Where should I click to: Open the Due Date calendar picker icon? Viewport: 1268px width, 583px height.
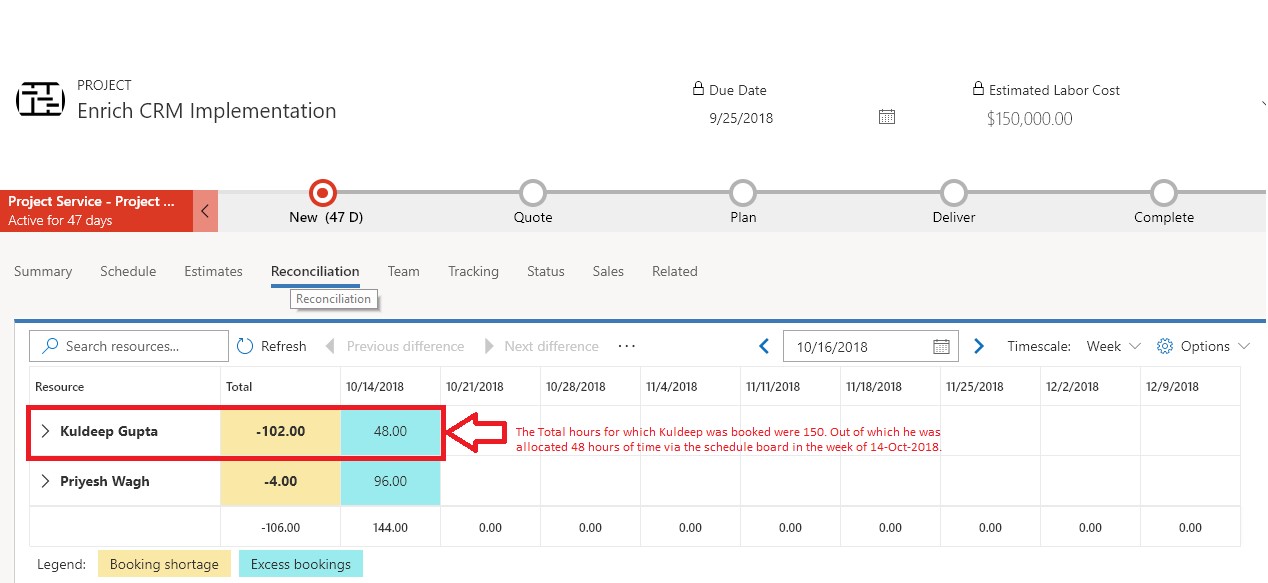pos(886,117)
